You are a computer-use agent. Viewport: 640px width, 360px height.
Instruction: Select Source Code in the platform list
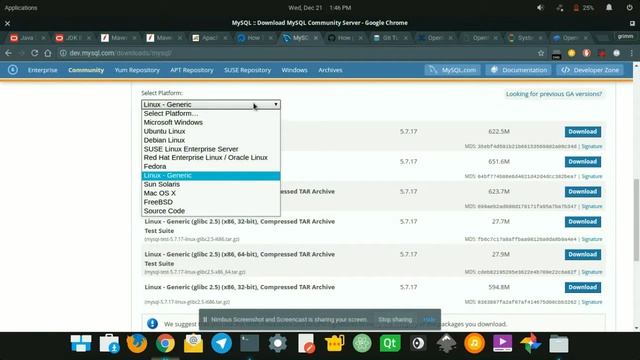point(211,211)
